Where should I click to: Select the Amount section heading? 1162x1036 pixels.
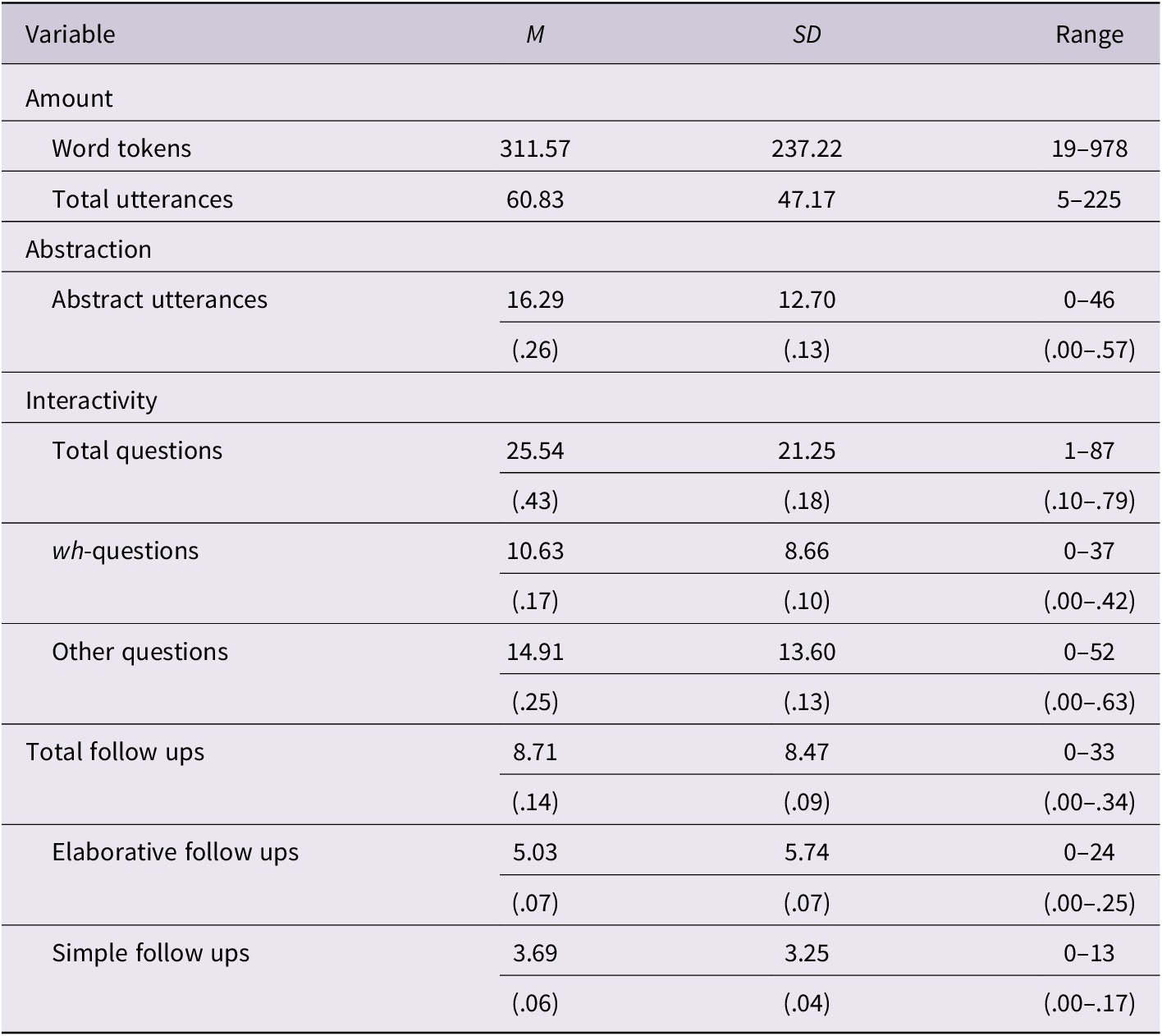coord(69,99)
